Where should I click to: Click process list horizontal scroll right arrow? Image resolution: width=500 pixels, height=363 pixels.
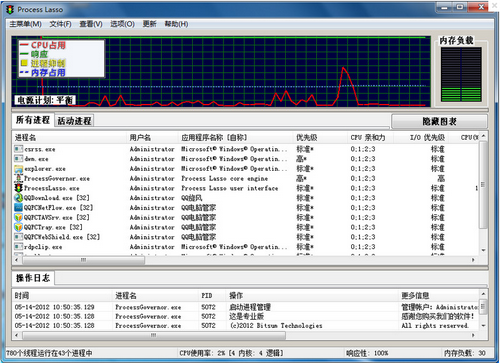coord(473,260)
